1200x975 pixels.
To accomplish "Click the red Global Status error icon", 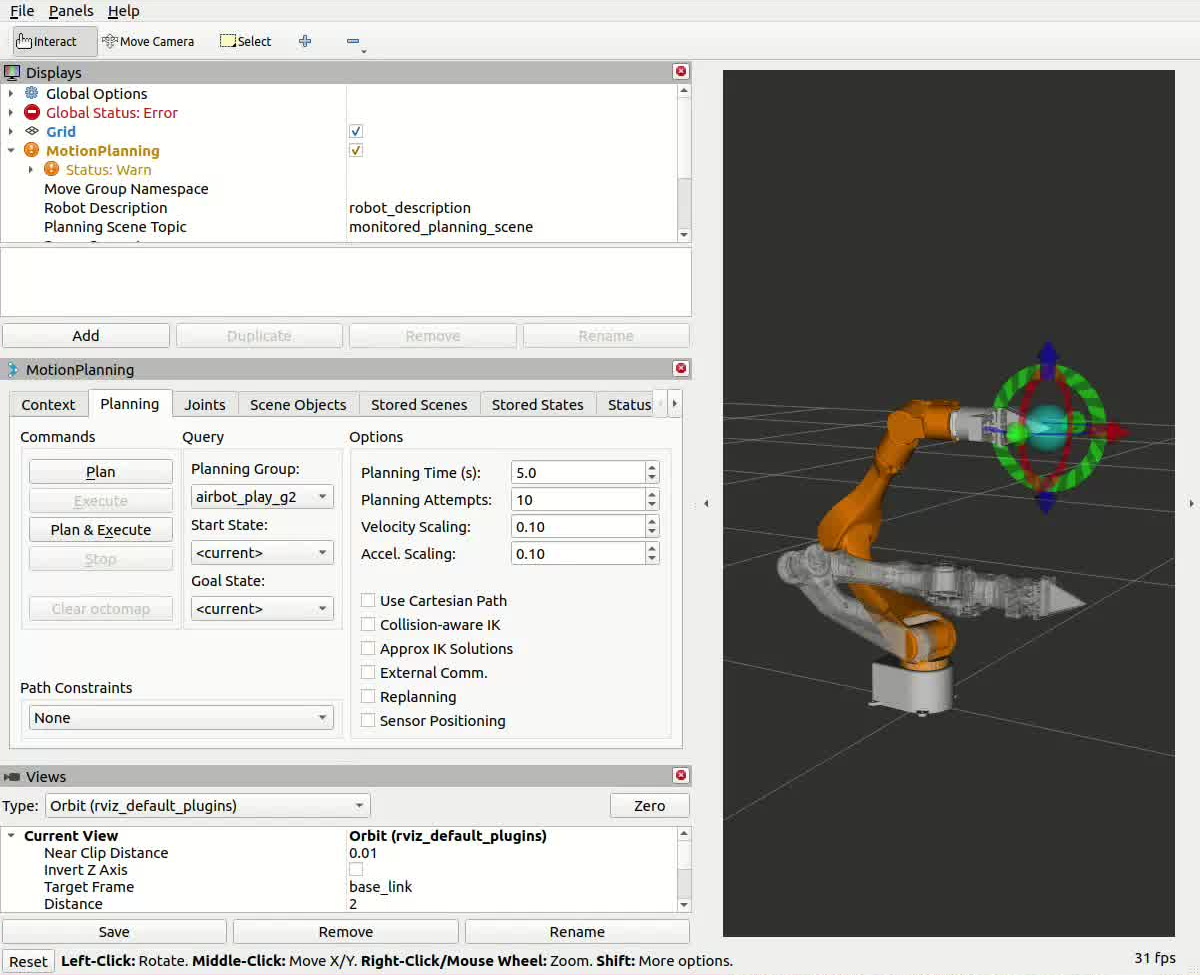I will pyautogui.click(x=32, y=112).
